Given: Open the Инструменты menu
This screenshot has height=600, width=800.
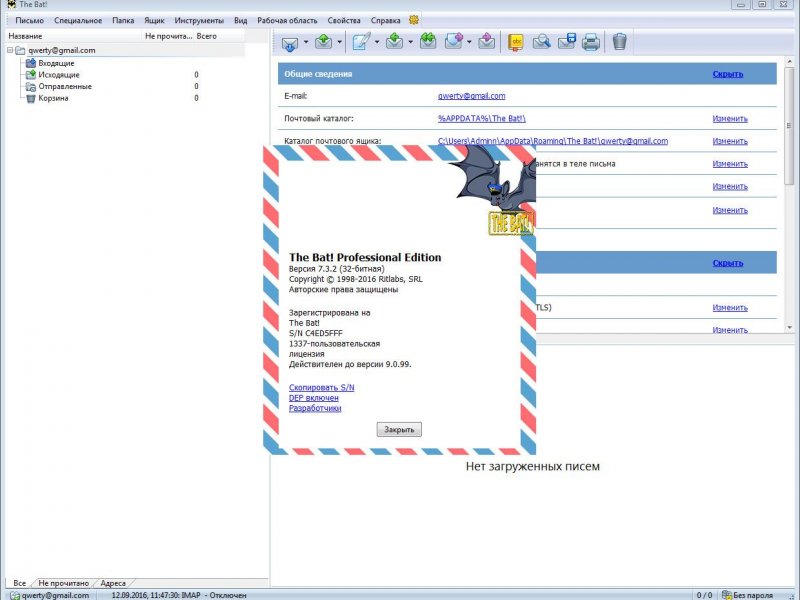Looking at the screenshot, I should [199, 20].
